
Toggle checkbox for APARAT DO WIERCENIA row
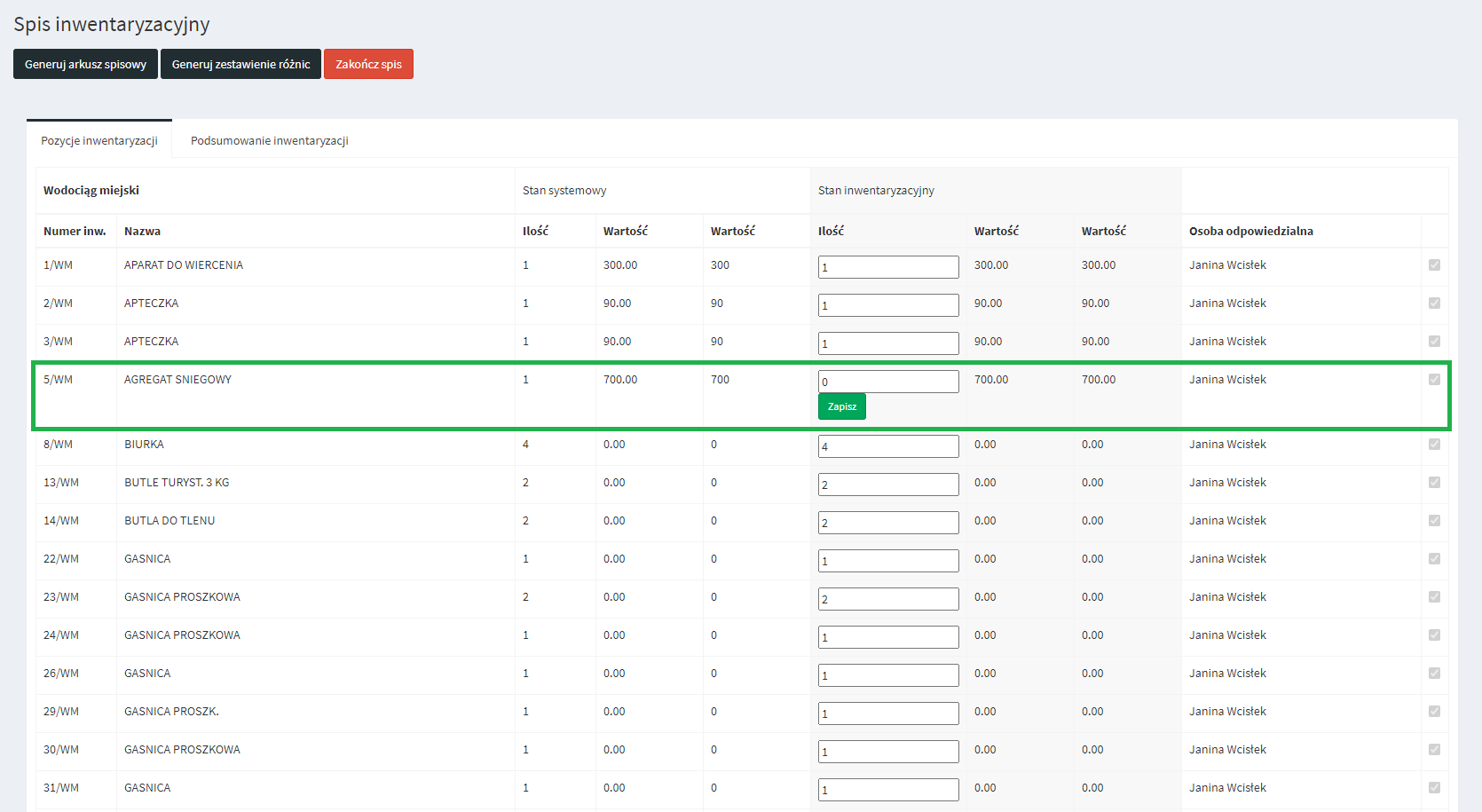[x=1434, y=265]
